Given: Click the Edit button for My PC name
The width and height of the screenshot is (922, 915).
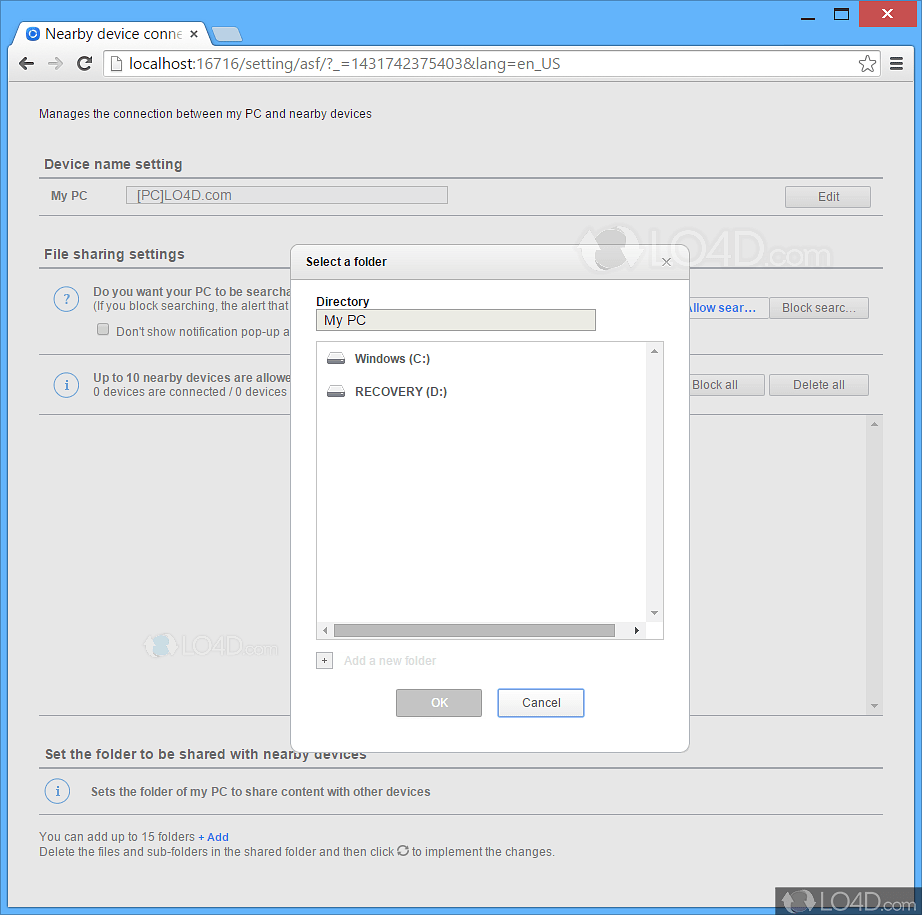Looking at the screenshot, I should (827, 196).
